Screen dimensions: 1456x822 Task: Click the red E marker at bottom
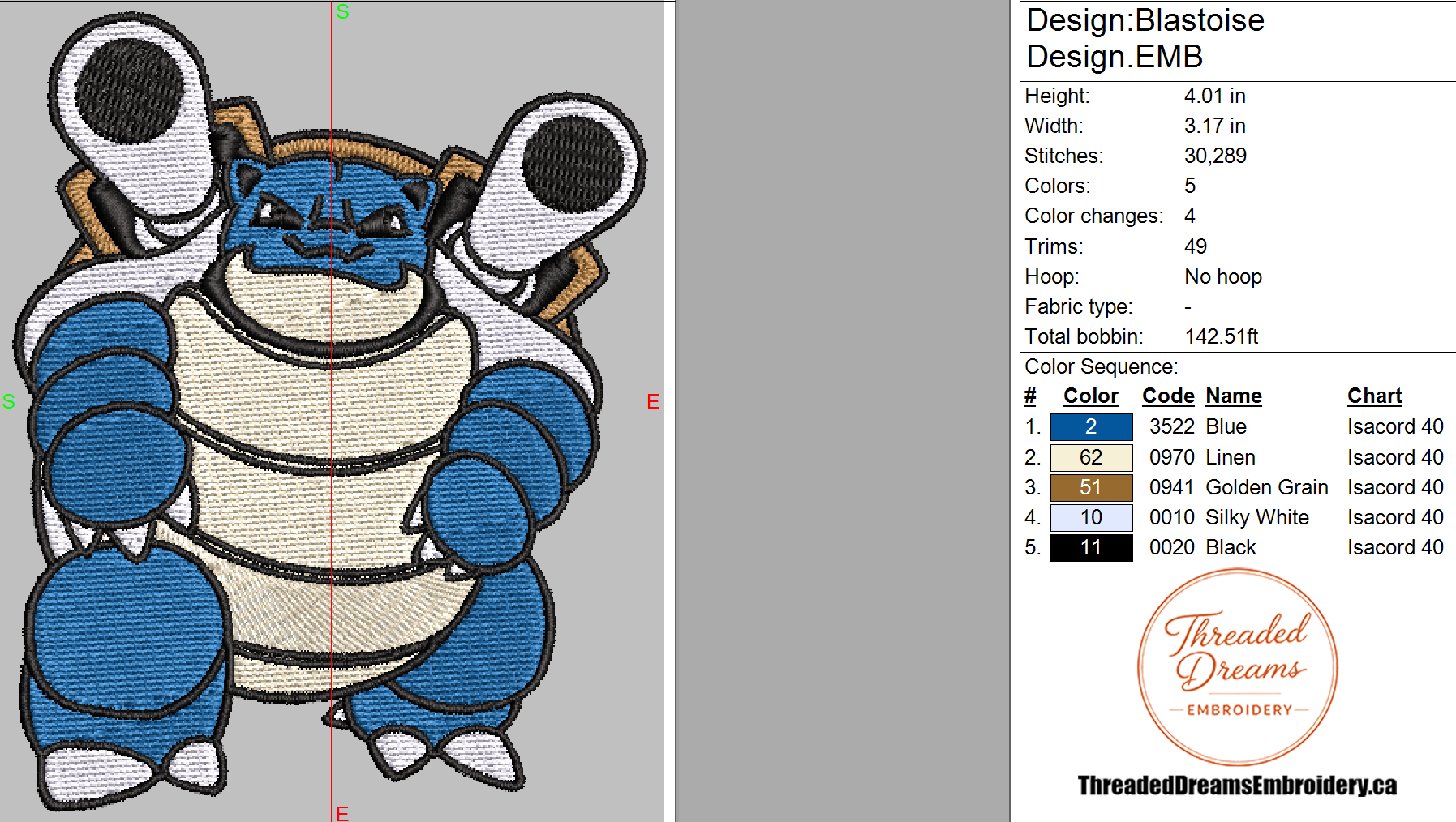coord(342,813)
